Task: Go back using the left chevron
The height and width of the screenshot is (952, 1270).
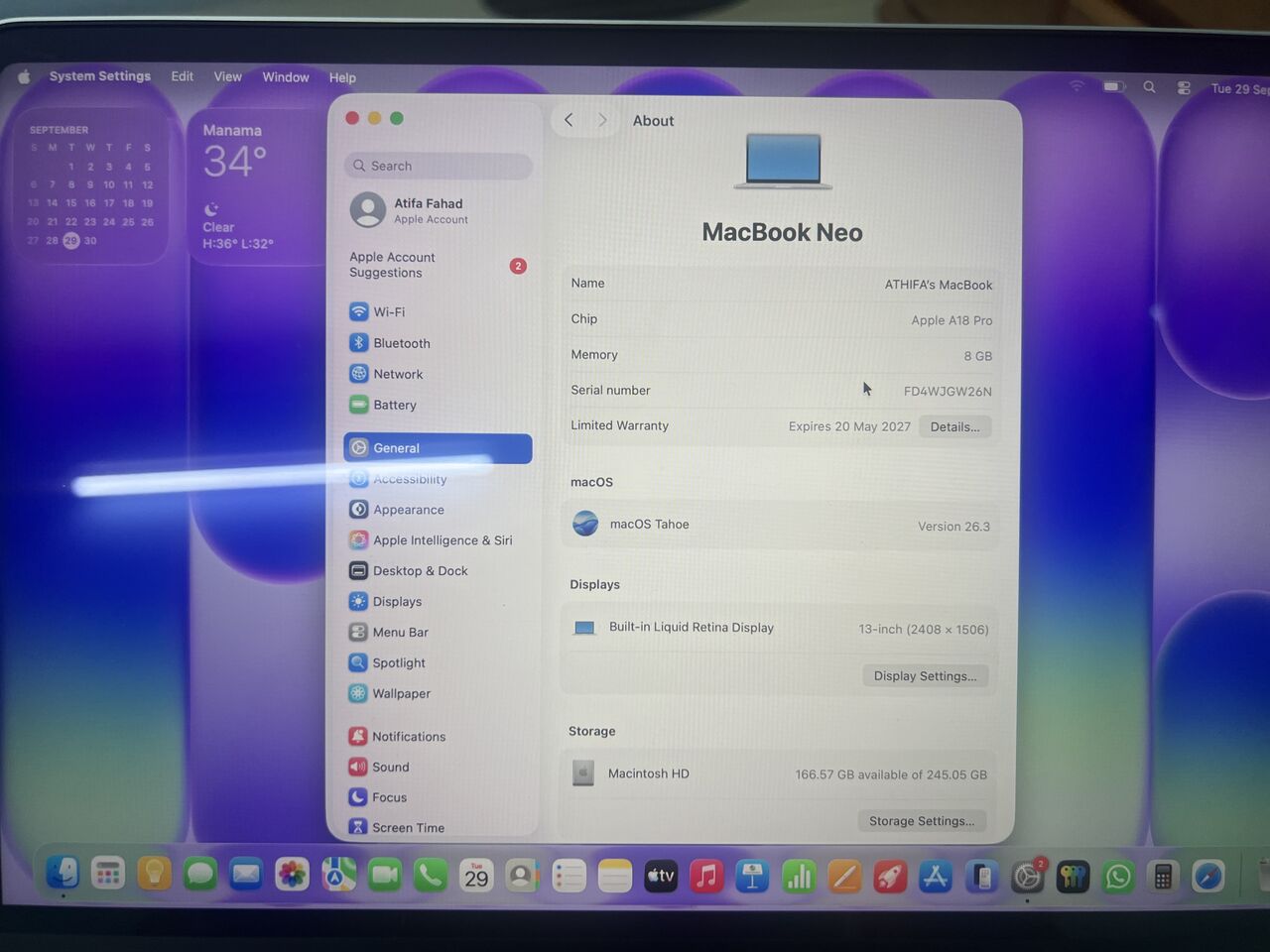Action: click(569, 120)
